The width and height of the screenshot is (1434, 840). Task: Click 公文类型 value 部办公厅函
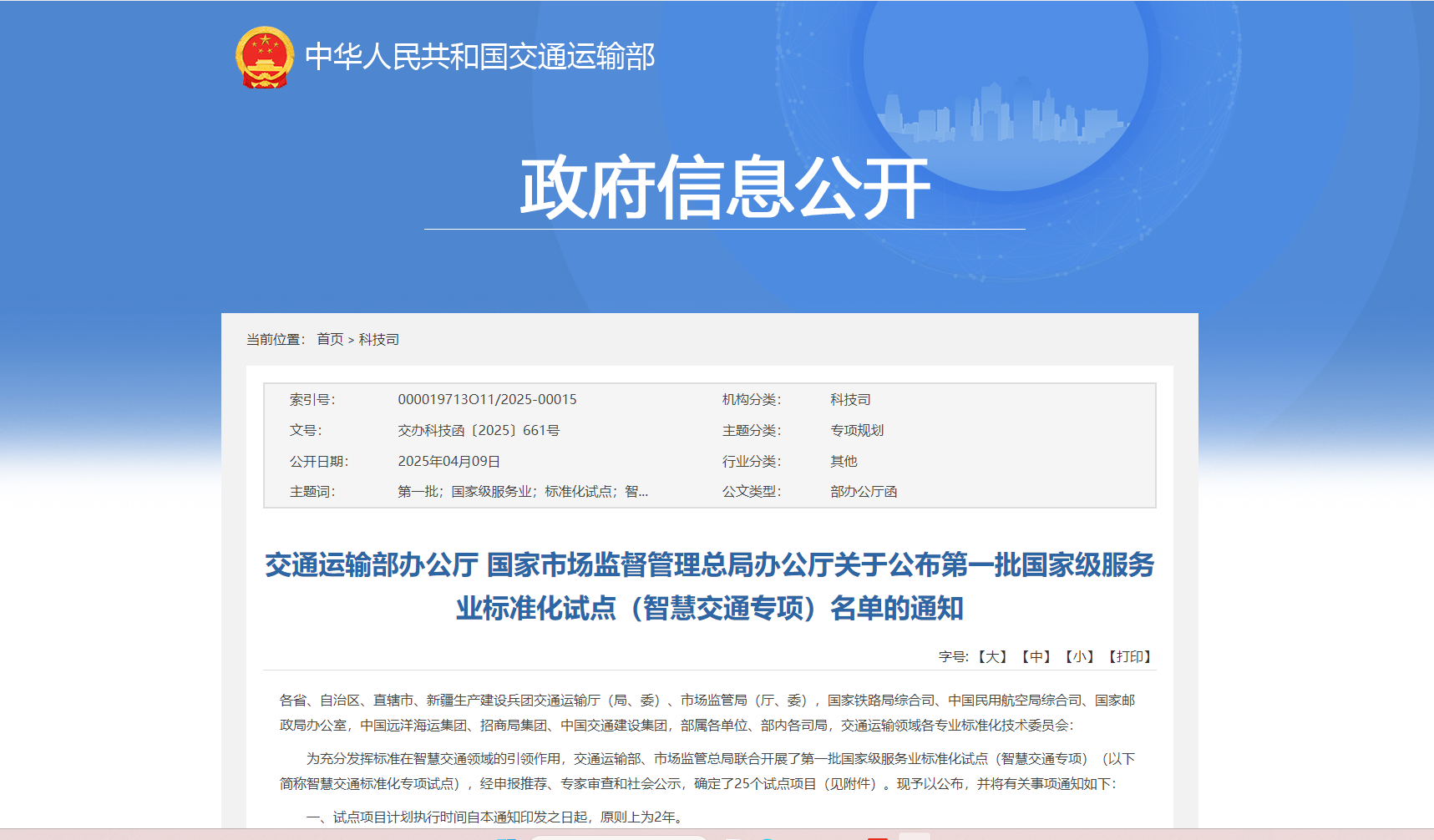tap(864, 491)
